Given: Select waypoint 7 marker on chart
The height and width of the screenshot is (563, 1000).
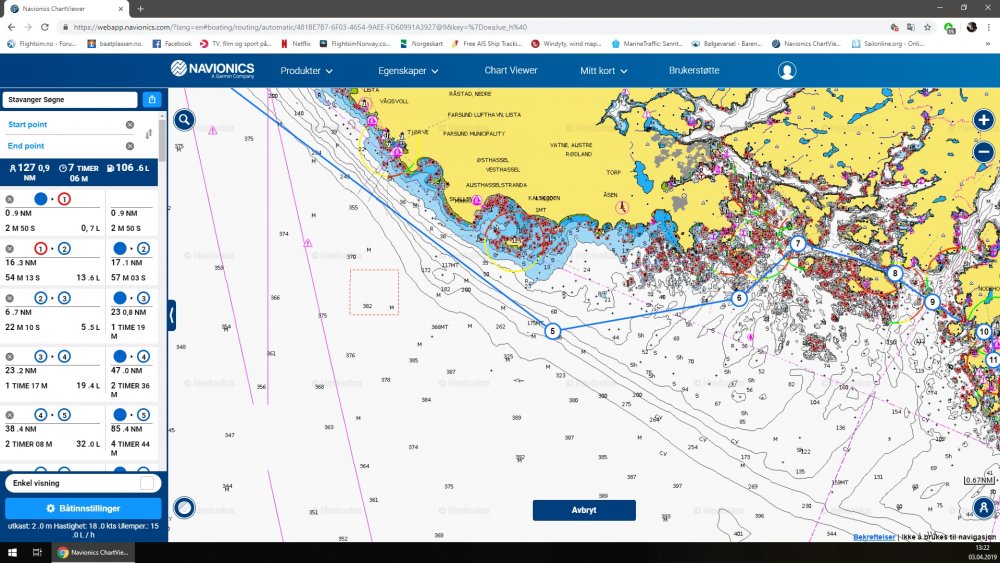Looking at the screenshot, I should point(797,244).
